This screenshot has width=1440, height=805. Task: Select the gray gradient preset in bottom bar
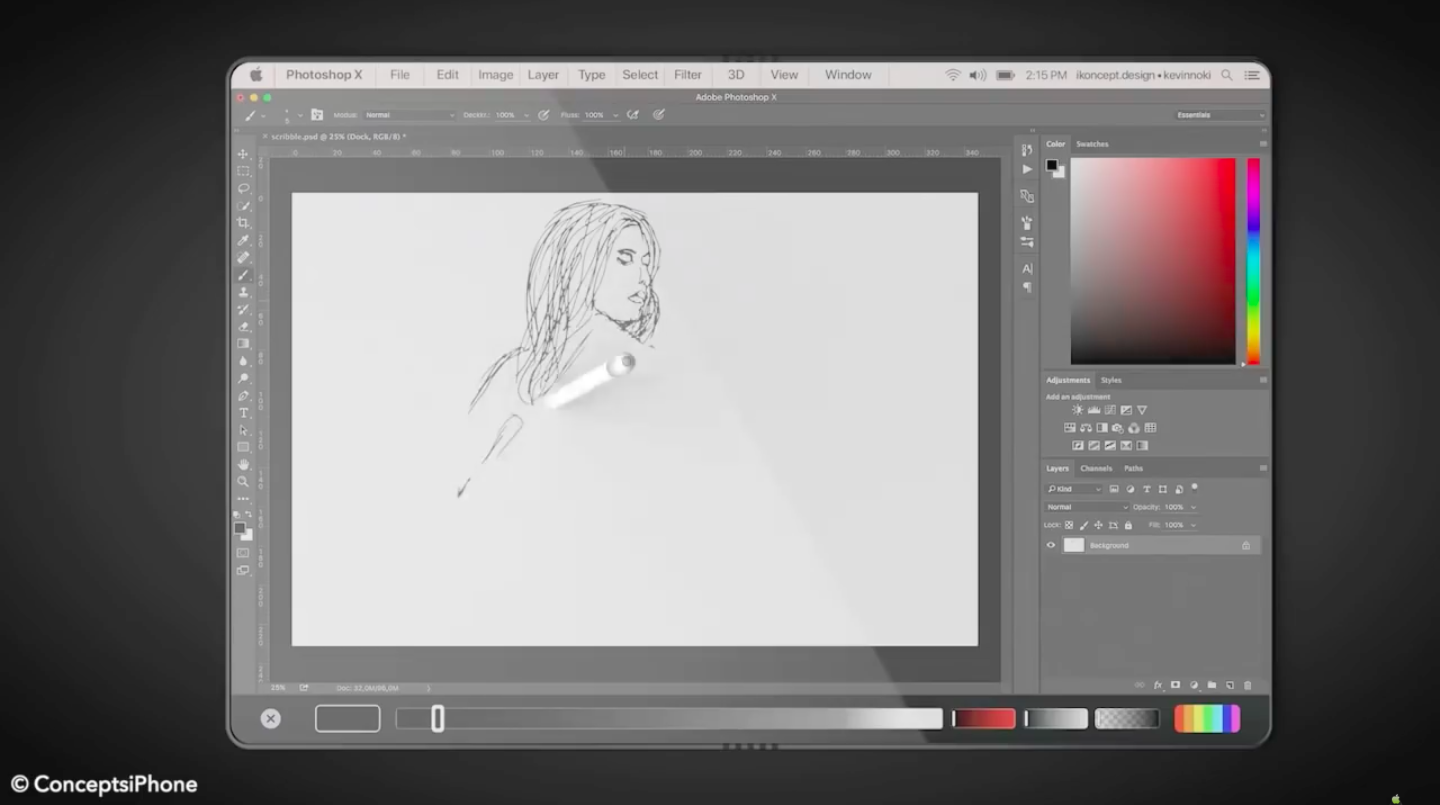(x=1056, y=718)
